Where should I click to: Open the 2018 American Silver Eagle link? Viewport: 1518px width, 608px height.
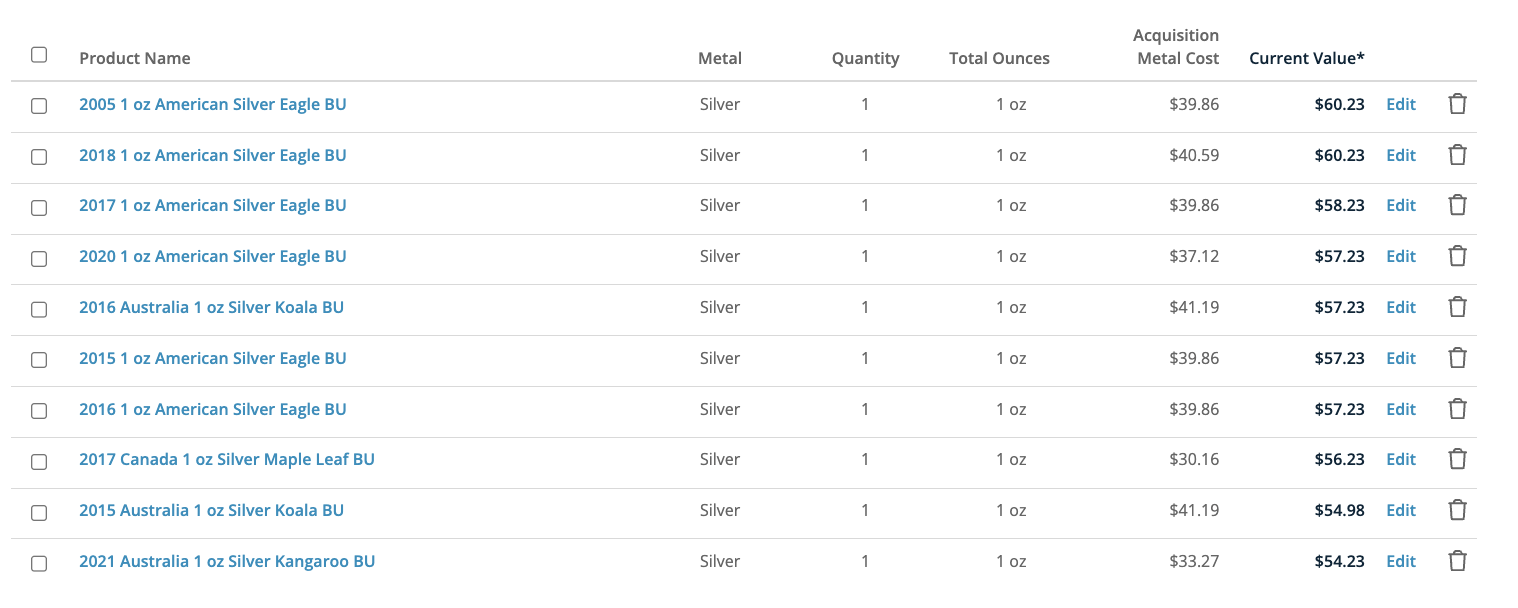213,155
